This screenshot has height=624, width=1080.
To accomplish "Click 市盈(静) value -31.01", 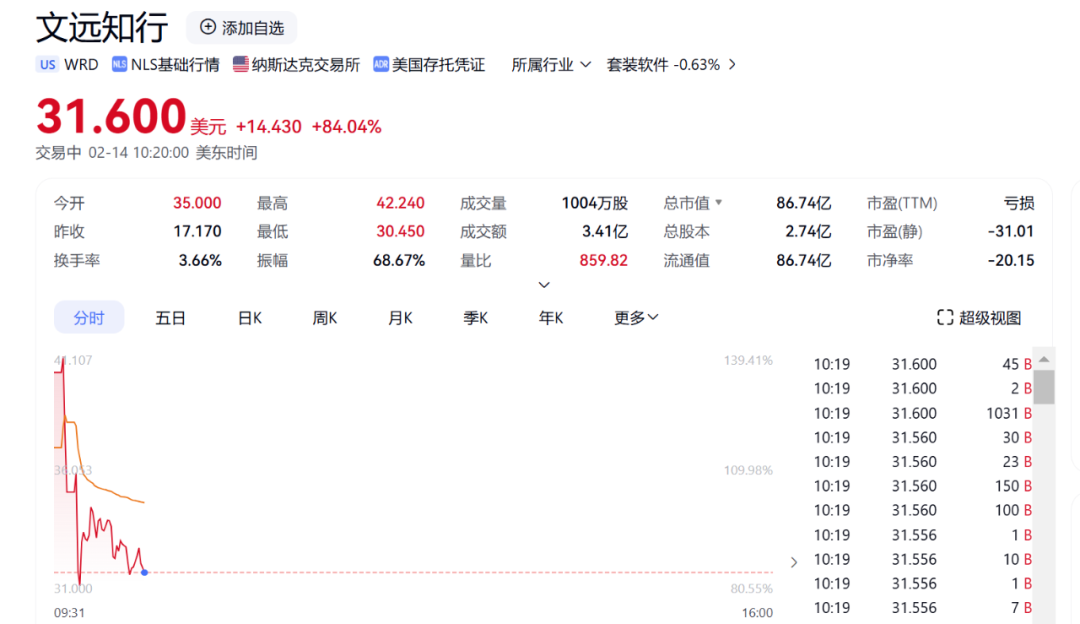I will click(1011, 231).
